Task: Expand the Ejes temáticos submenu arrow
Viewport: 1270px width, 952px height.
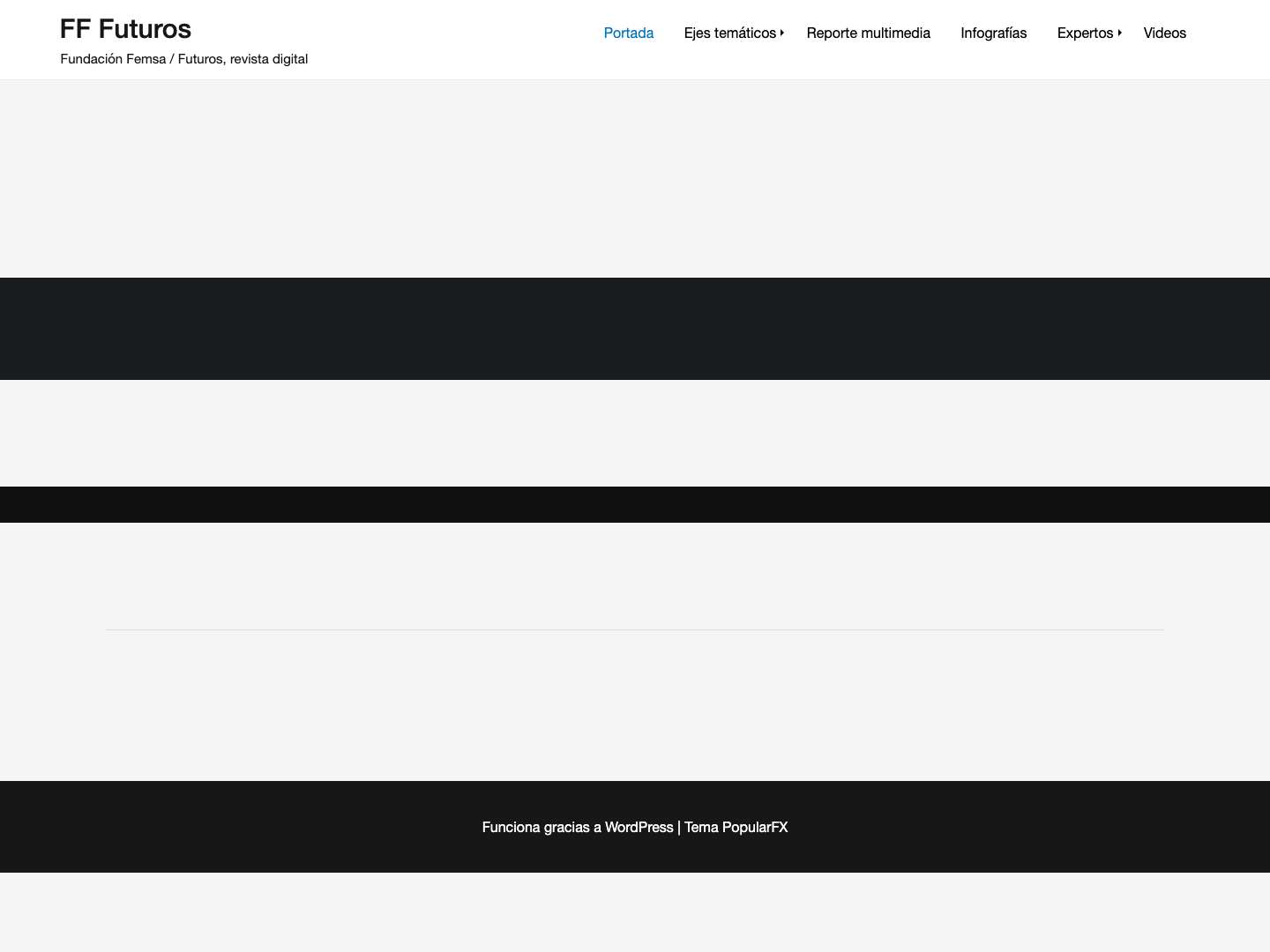Action: [x=781, y=33]
